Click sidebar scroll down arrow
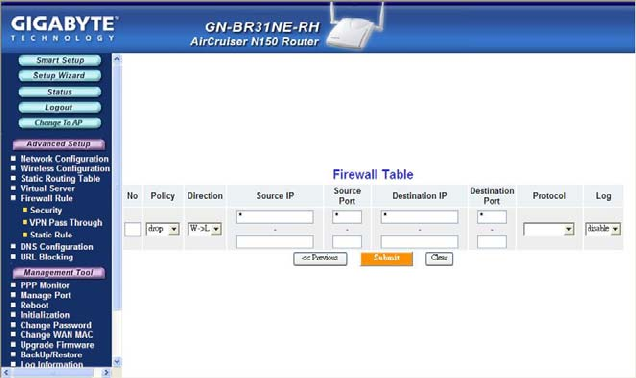Image resolution: width=636 pixels, height=378 pixels. click(x=117, y=362)
